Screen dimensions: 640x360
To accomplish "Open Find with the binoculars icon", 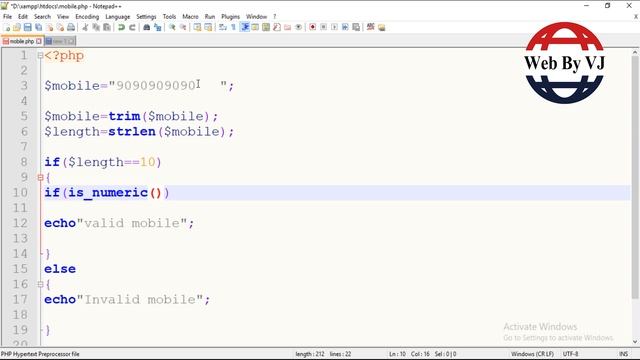I will (x=147, y=27).
